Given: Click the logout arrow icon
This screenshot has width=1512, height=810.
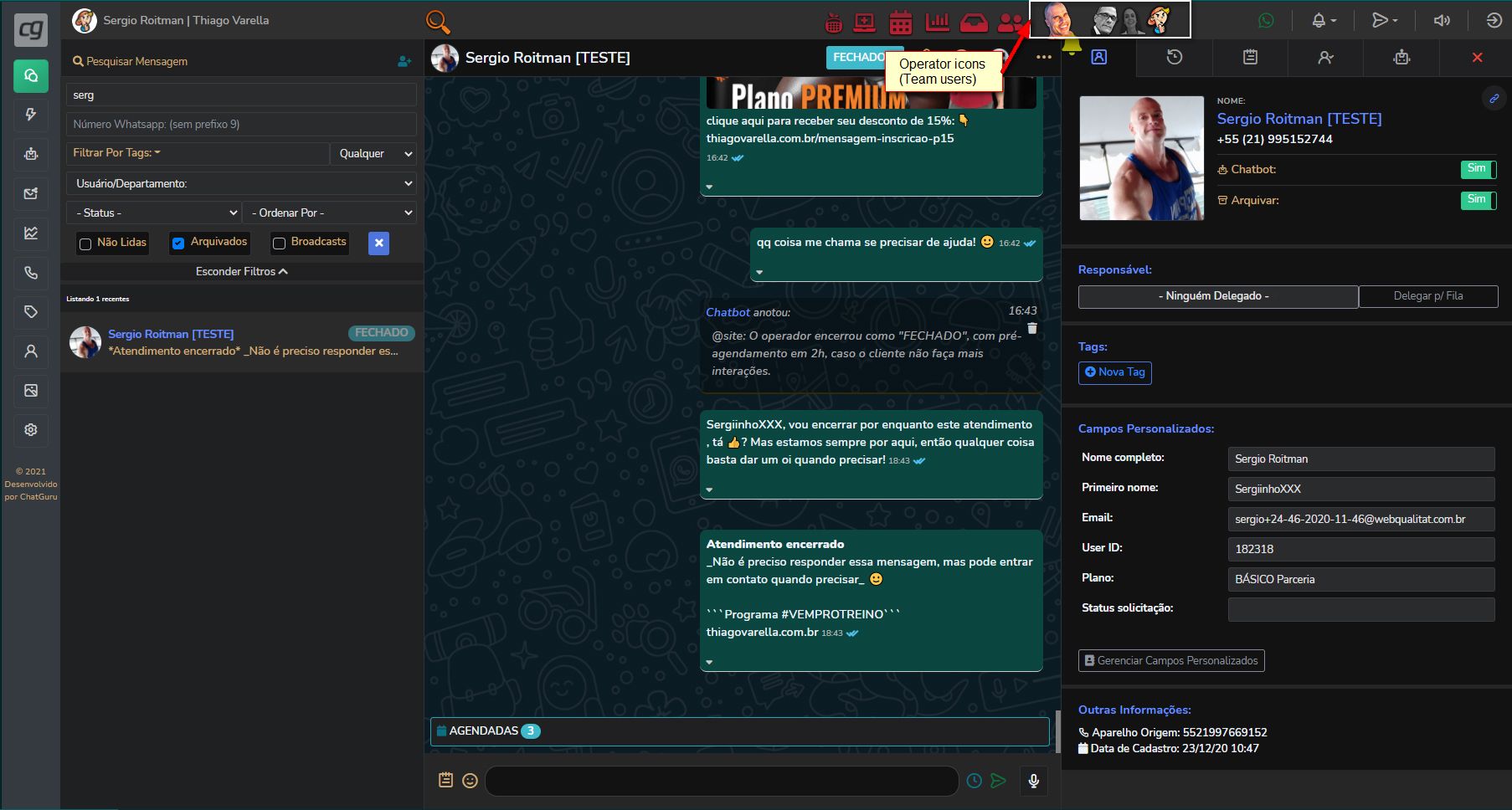Looking at the screenshot, I should pos(1494,21).
